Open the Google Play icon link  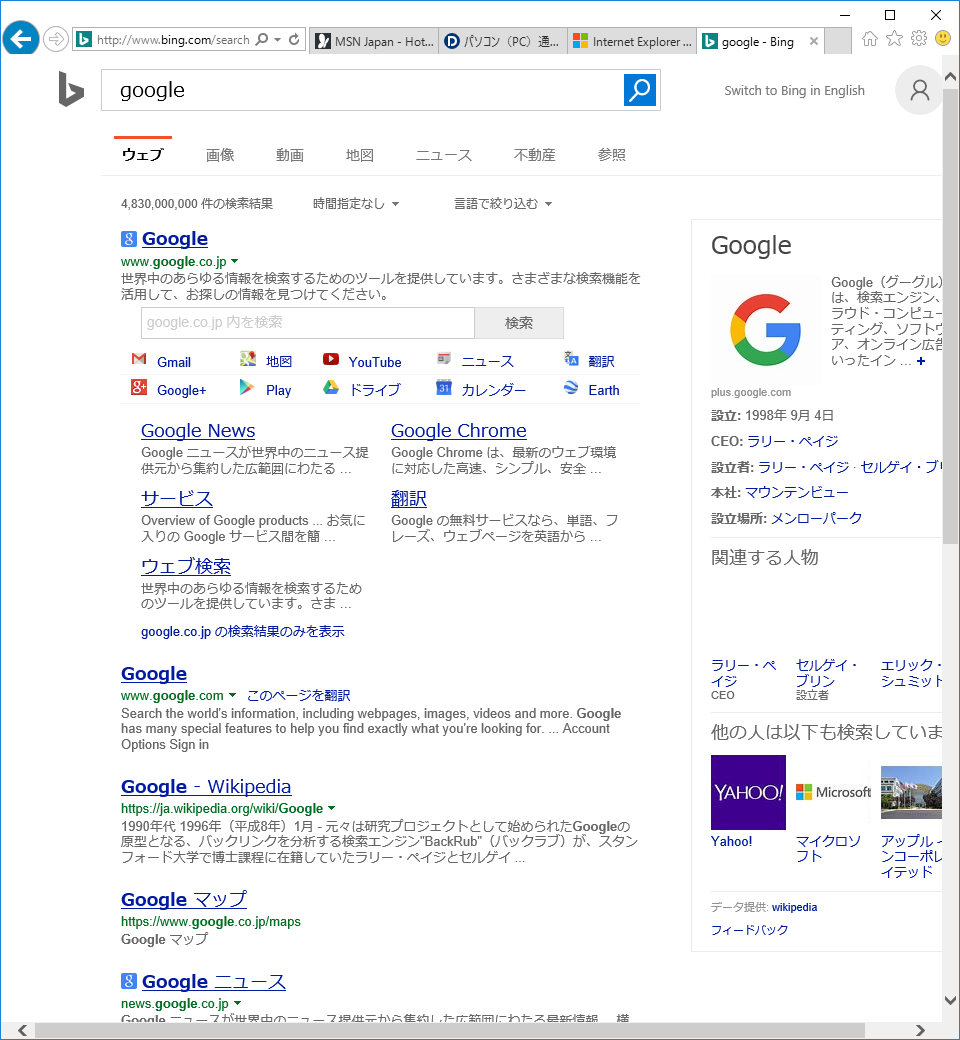point(247,388)
